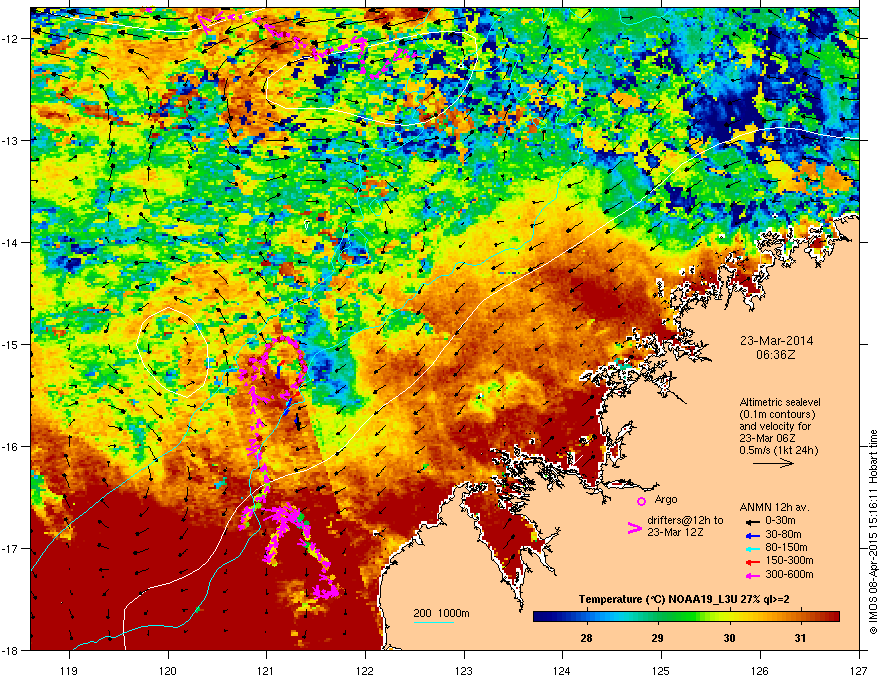Click the longitude label 123

coord(464,670)
